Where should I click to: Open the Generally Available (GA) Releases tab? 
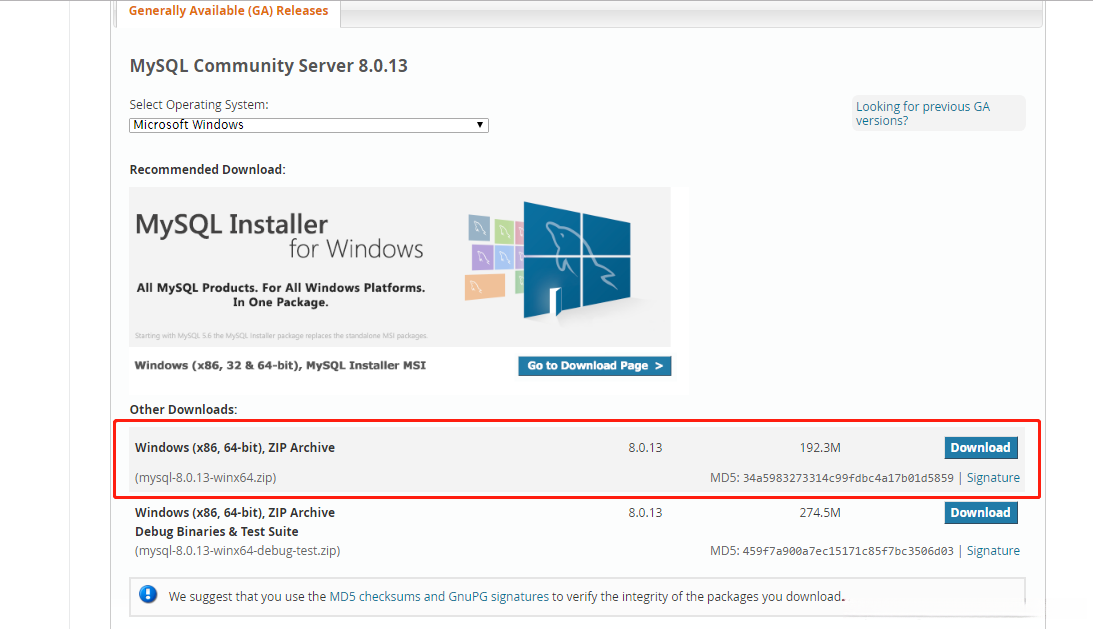tap(228, 11)
